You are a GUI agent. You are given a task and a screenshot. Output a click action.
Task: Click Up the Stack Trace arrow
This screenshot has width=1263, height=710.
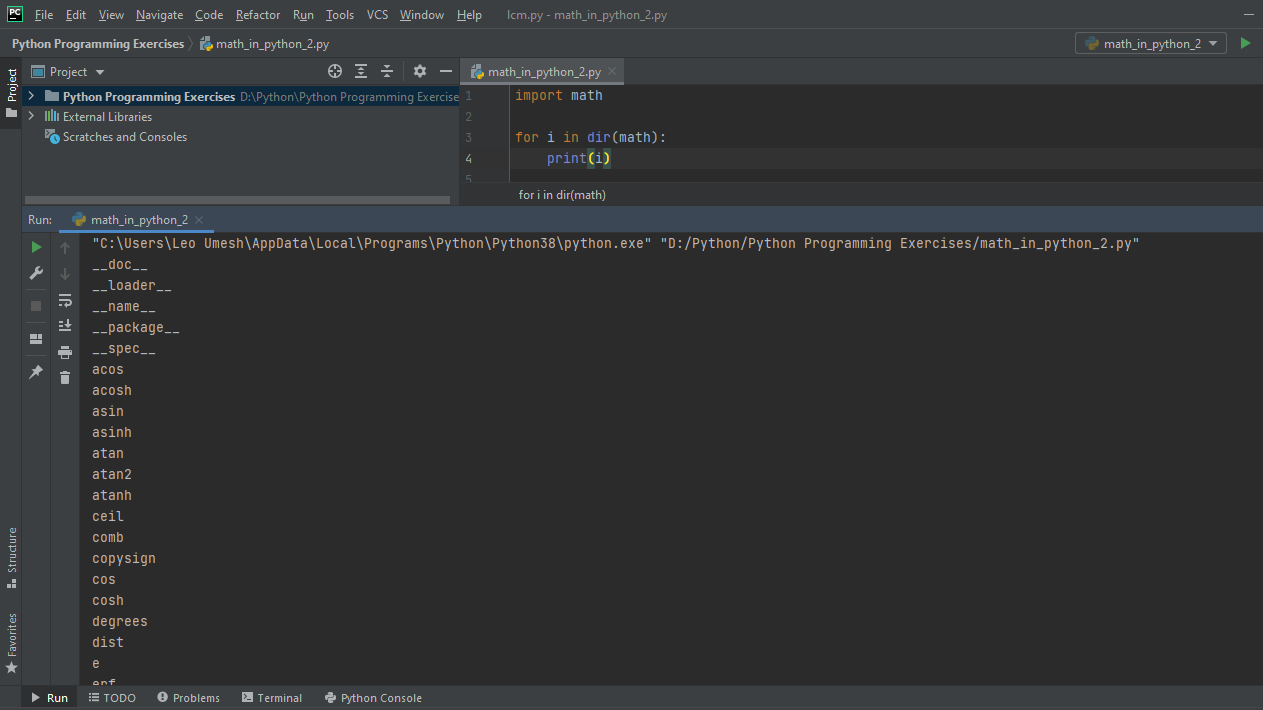click(65, 247)
